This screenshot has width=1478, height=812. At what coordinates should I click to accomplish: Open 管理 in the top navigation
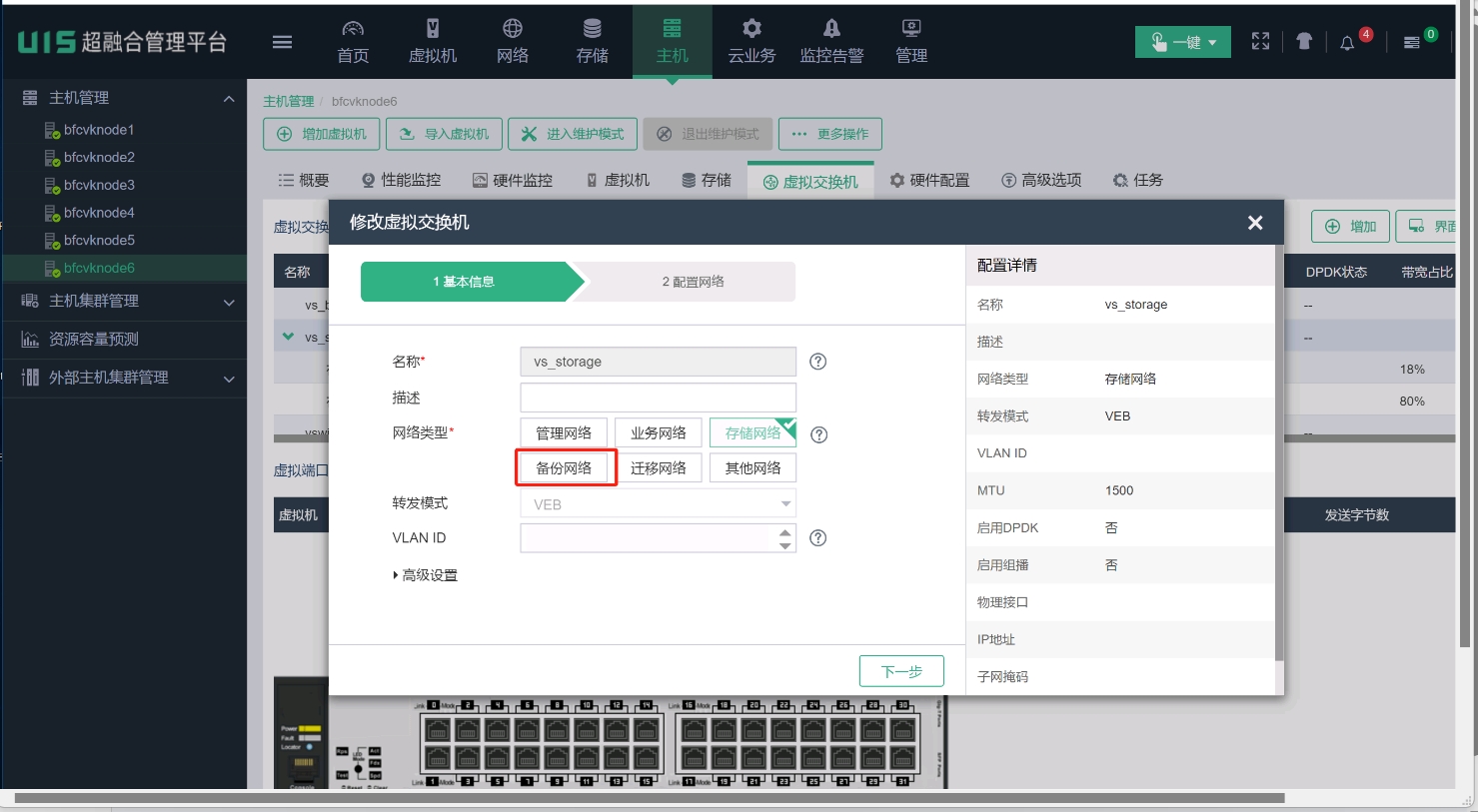[x=911, y=42]
